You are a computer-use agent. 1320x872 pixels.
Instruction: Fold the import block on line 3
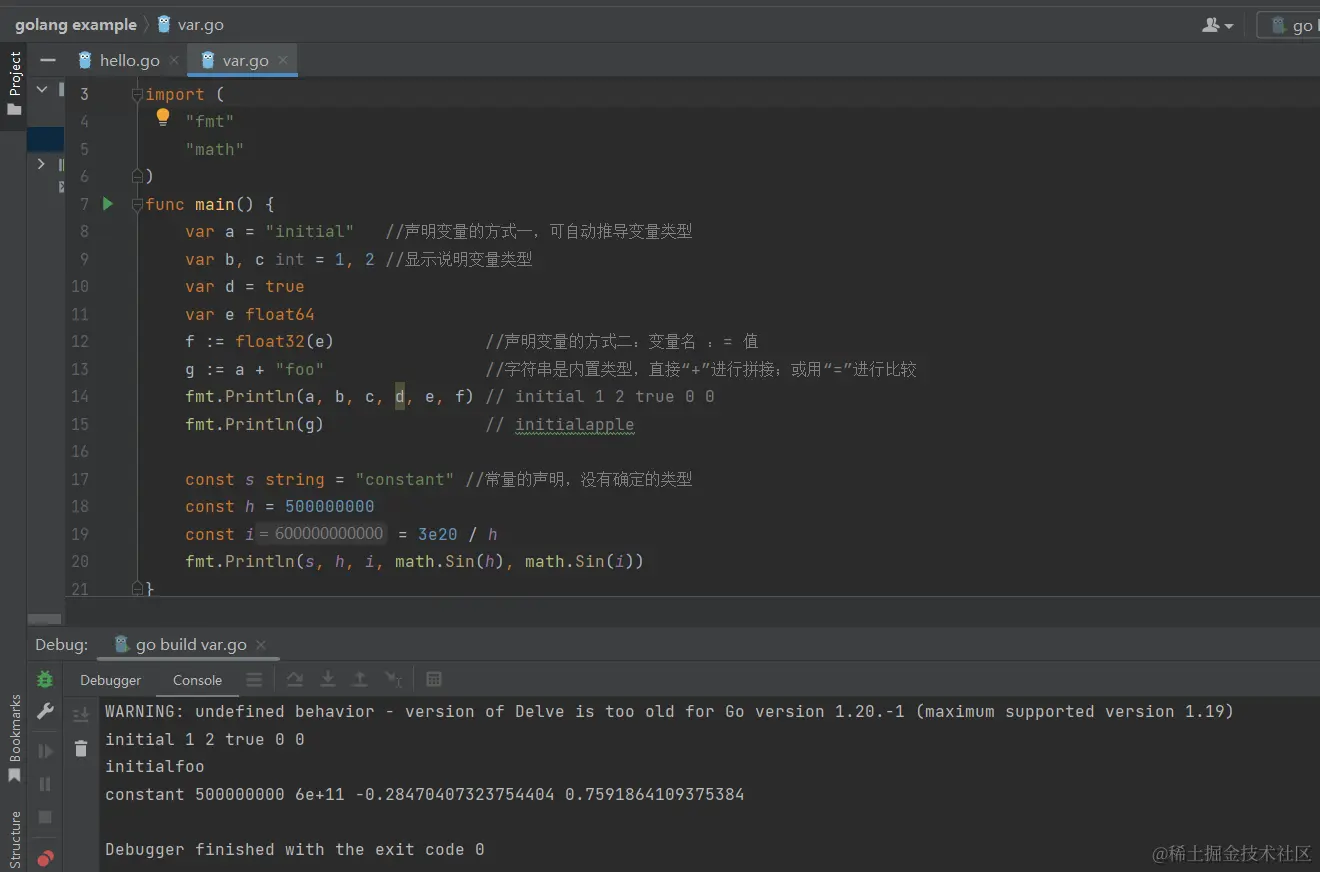(138, 94)
